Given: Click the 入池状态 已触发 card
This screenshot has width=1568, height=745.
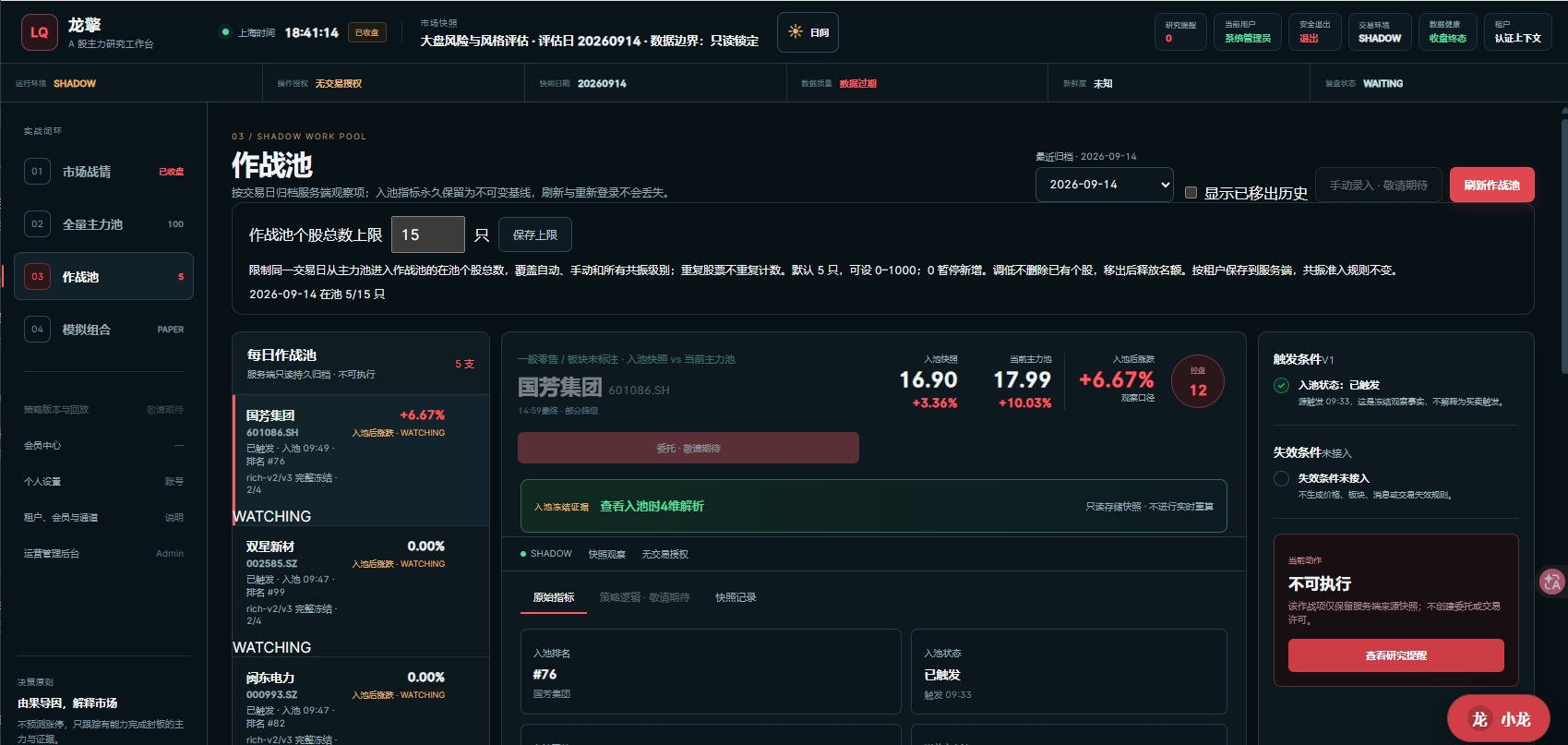Looking at the screenshot, I should [x=1069, y=671].
